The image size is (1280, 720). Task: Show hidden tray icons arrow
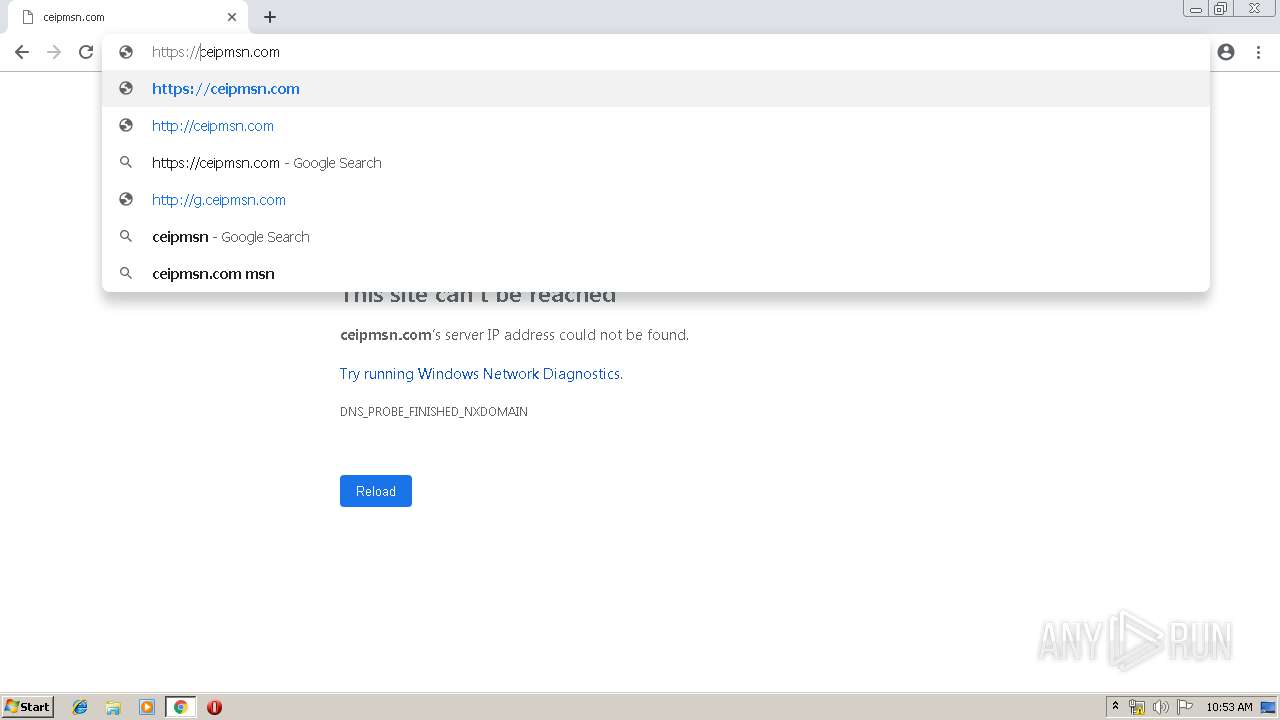coord(1115,707)
